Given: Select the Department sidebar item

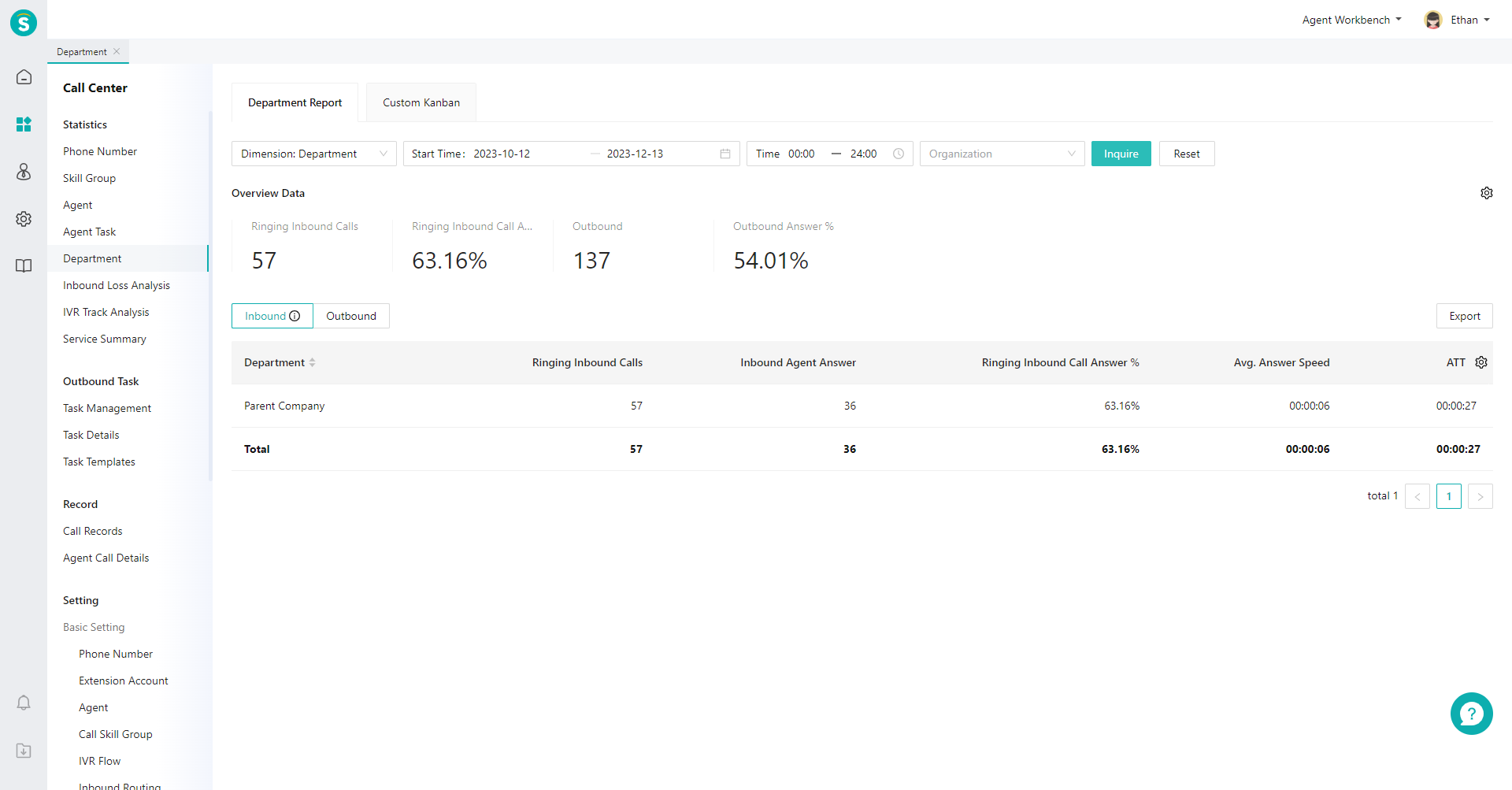Looking at the screenshot, I should (128, 258).
